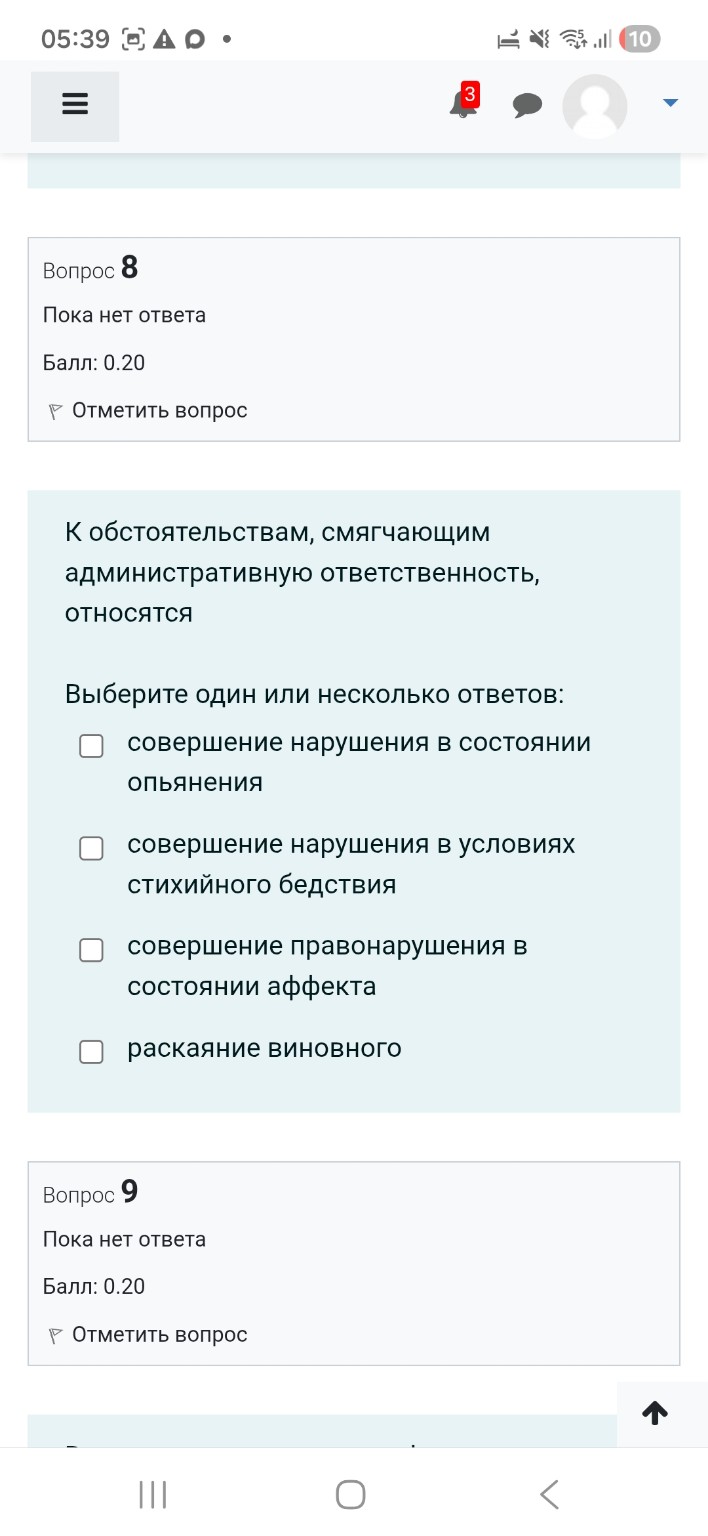Tap the flag icon beside question 9
Image resolution: width=708 pixels, height=1536 pixels.
point(53,1334)
